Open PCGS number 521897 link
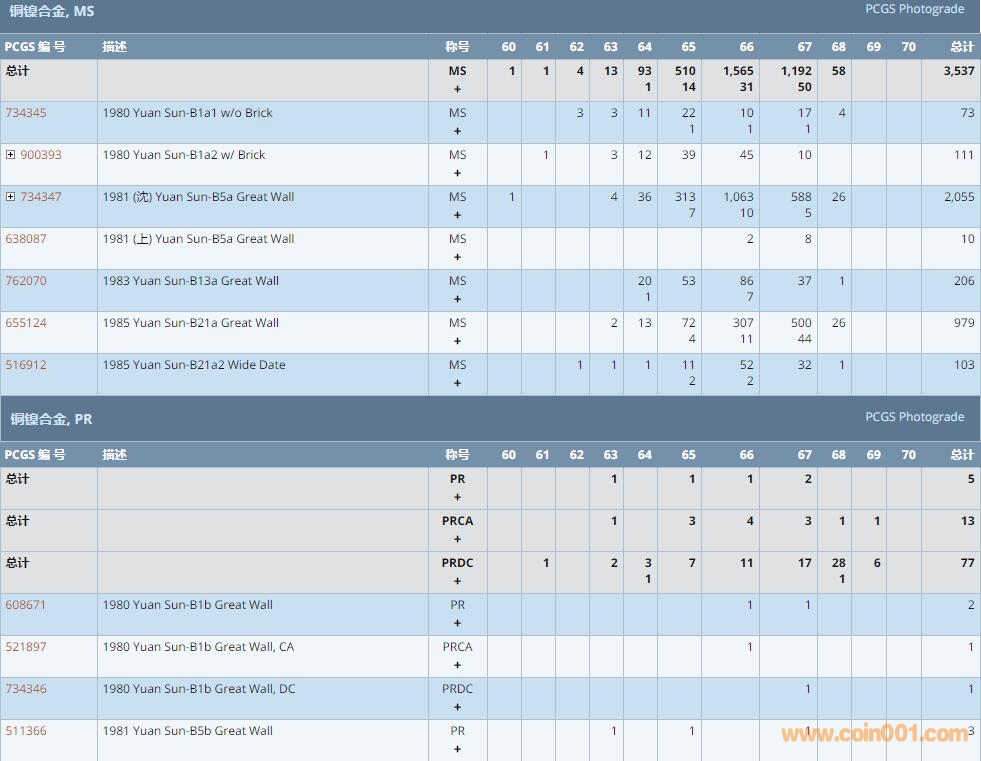Viewport: 981px width, 761px height. (x=26, y=647)
